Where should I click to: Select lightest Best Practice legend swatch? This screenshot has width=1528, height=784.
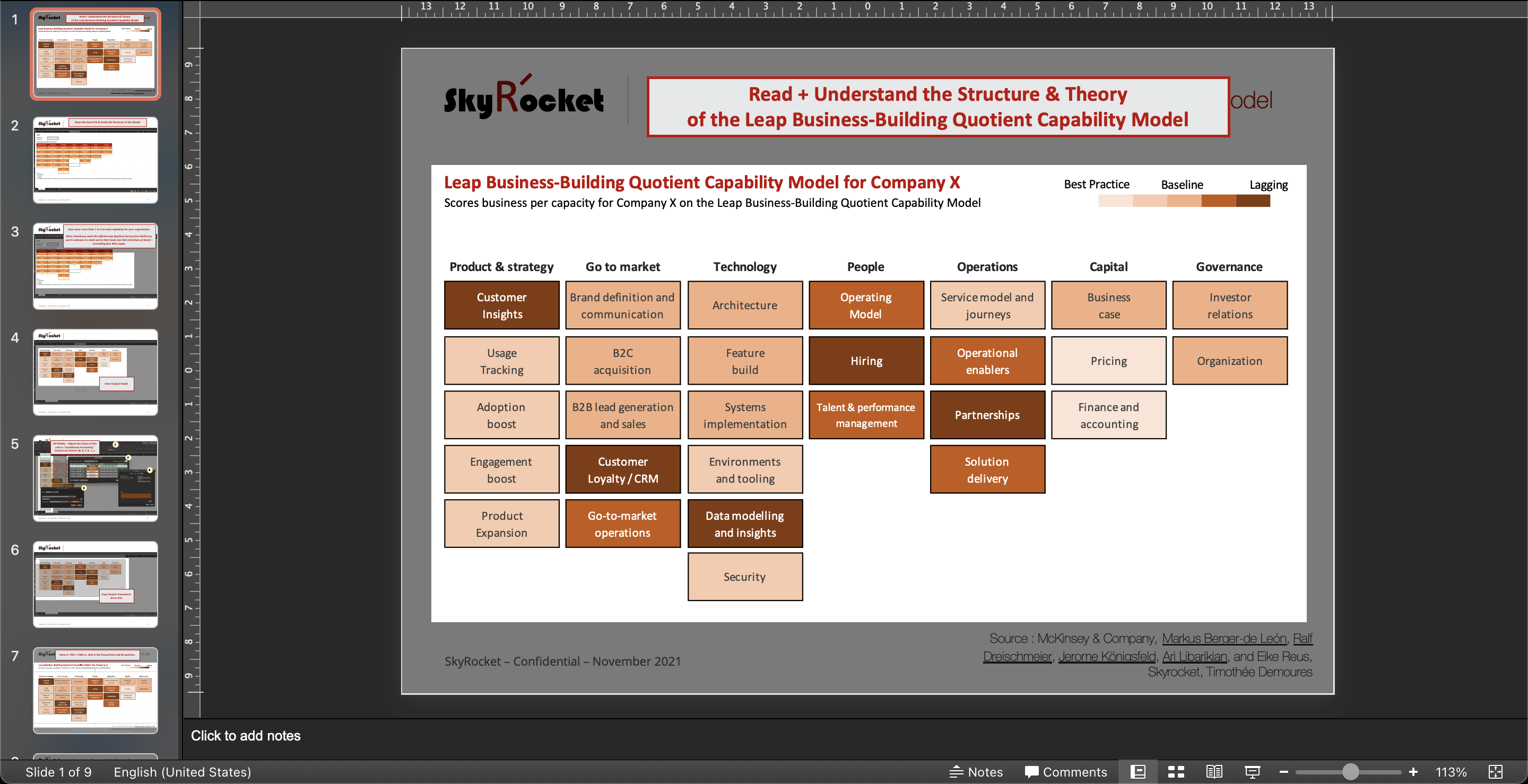[1115, 201]
